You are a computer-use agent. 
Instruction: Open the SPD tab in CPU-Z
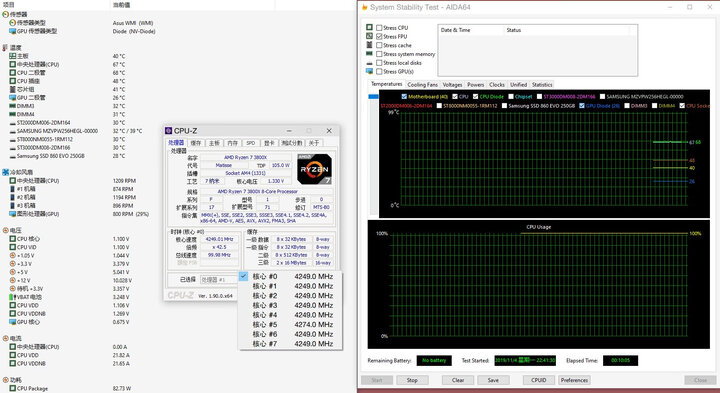[x=251, y=143]
